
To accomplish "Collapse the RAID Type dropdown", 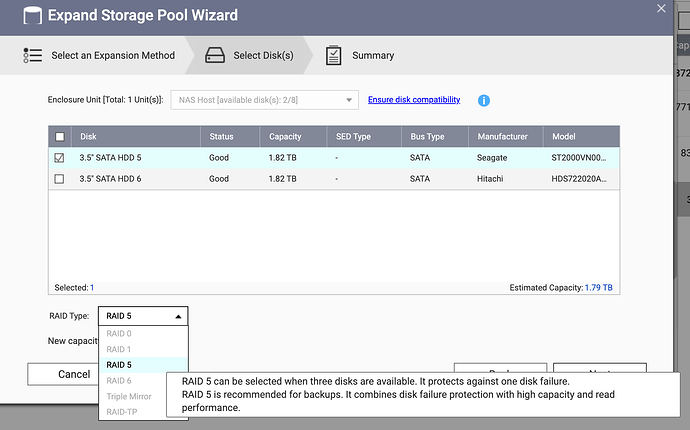I will tap(143, 316).
